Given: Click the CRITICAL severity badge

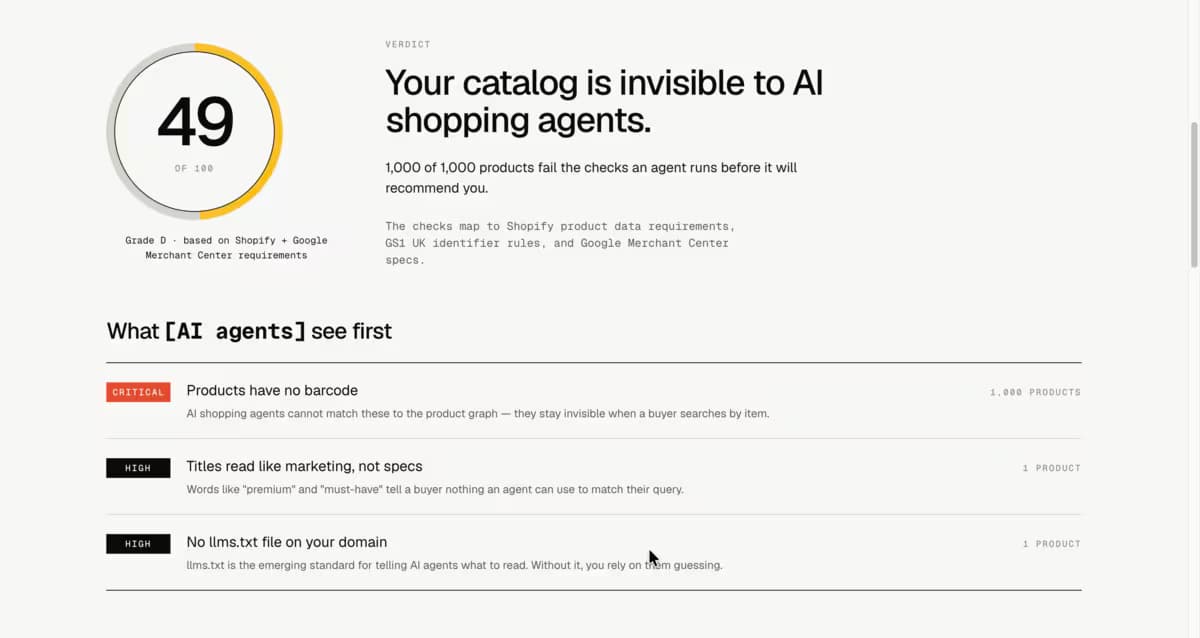Looking at the screenshot, I should pos(137,392).
